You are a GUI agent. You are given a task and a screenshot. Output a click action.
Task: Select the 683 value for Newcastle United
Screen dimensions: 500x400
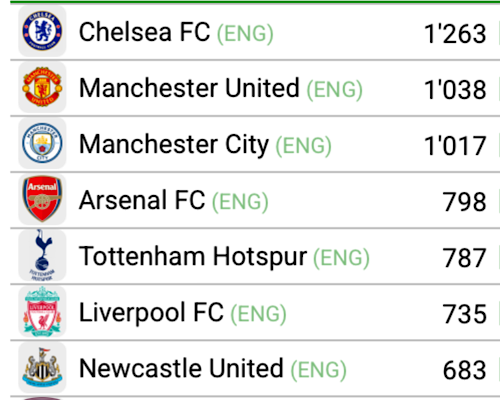(464, 370)
